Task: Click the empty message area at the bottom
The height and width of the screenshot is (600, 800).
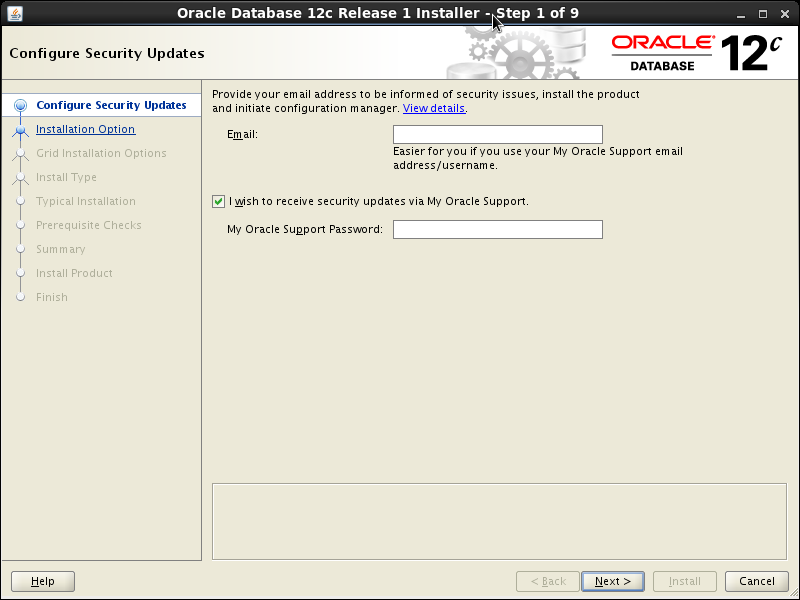Action: (x=499, y=521)
